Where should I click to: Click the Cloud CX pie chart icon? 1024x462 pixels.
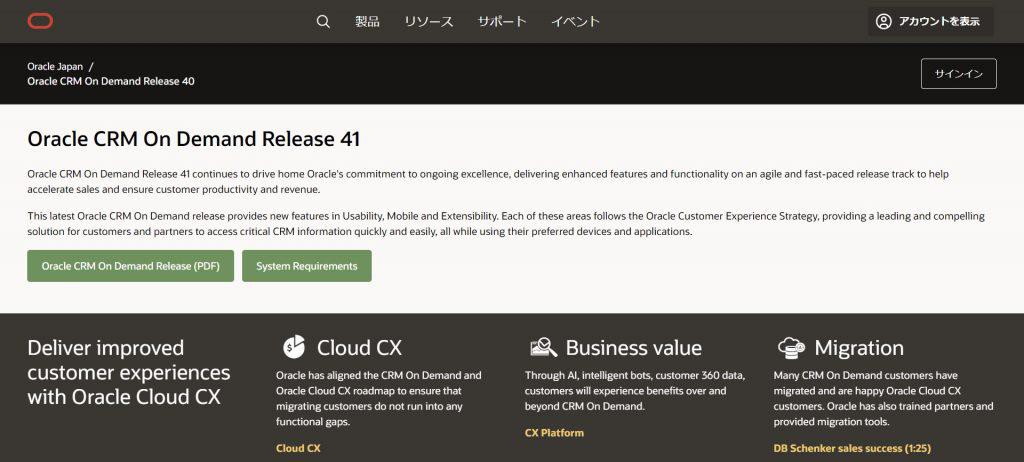(294, 347)
